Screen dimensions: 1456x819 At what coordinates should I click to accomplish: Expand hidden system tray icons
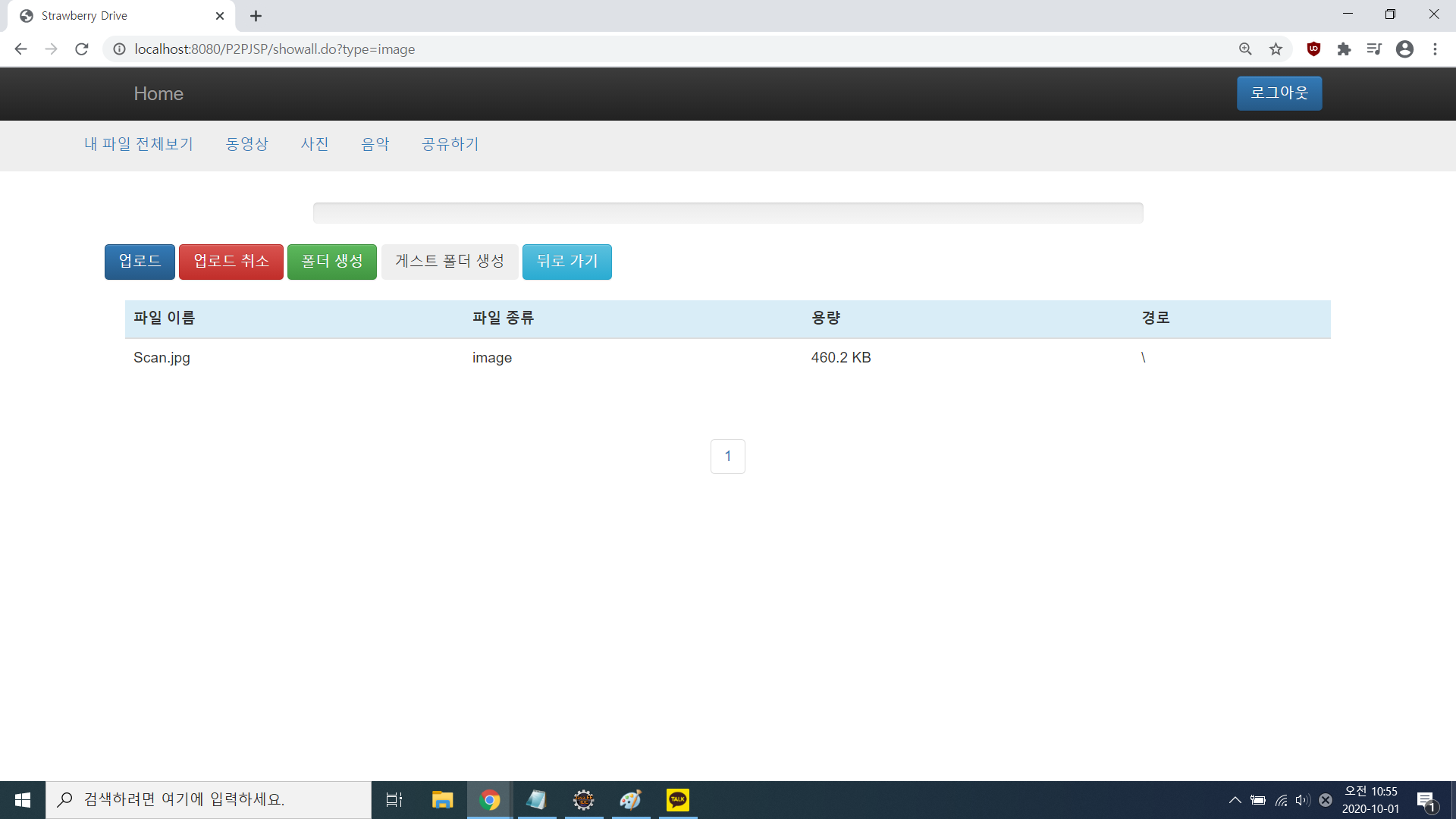point(1235,799)
